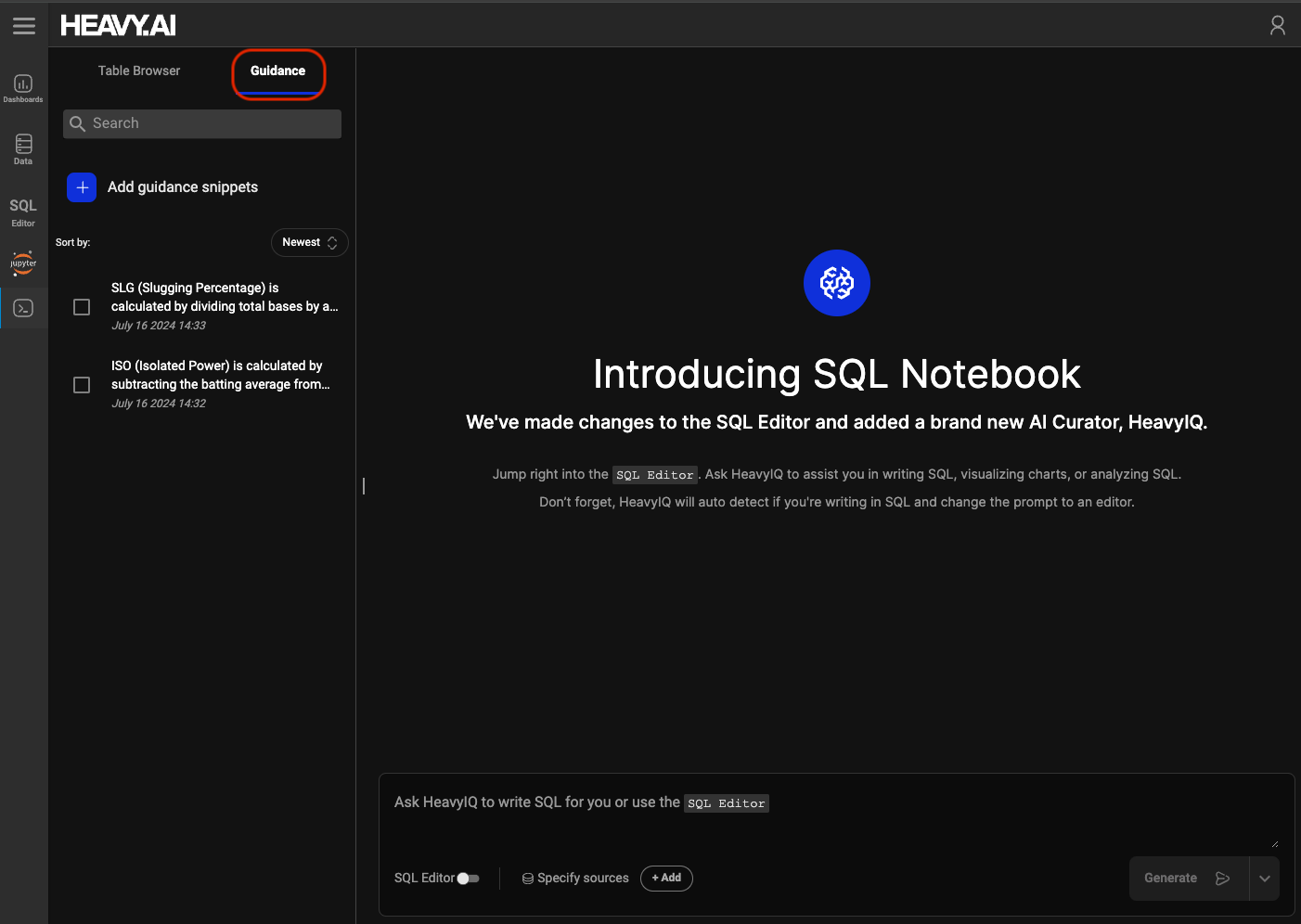Select the SQL Notebook terminal icon

pos(23,308)
